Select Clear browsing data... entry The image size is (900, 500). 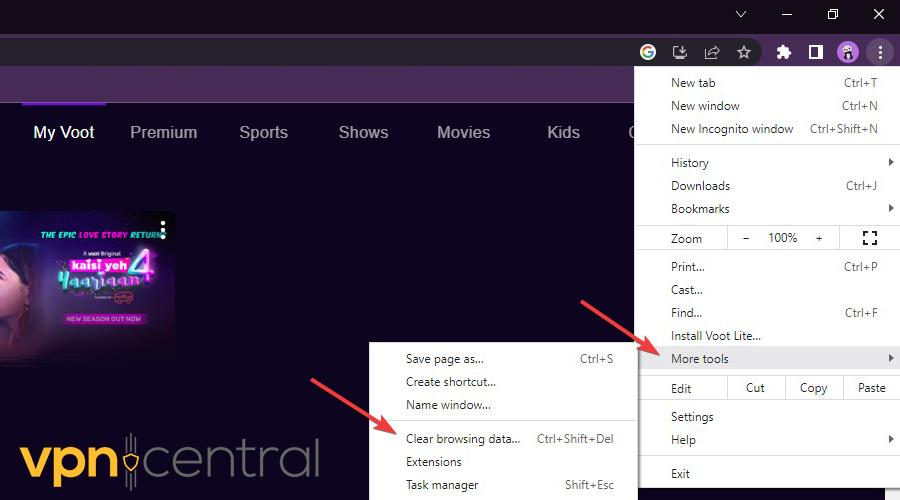click(x=503, y=439)
